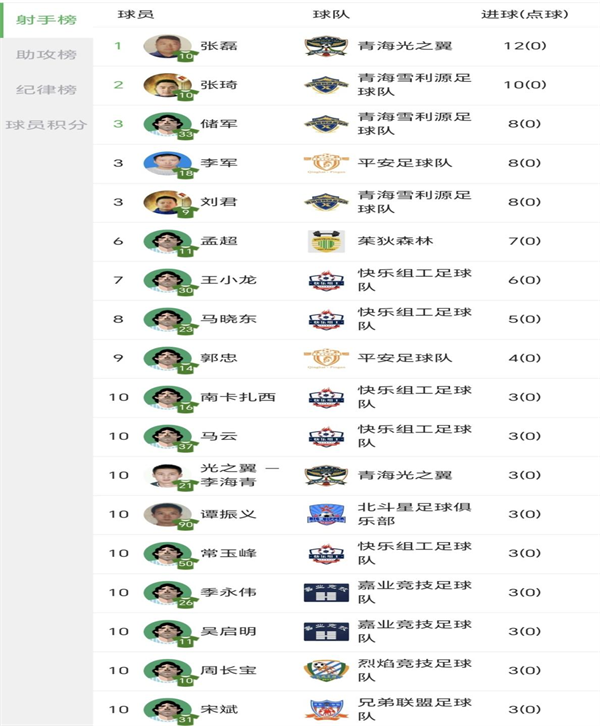Click the 北斗星足球俱乐部 team logo

[x=326, y=514]
